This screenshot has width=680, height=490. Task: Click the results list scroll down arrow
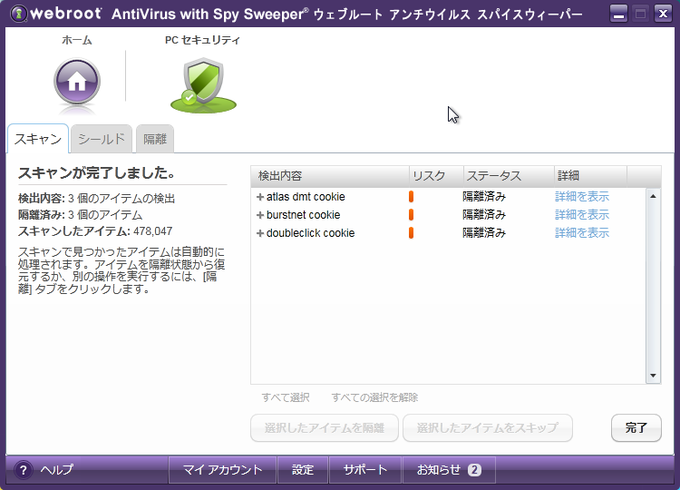pyautogui.click(x=653, y=376)
